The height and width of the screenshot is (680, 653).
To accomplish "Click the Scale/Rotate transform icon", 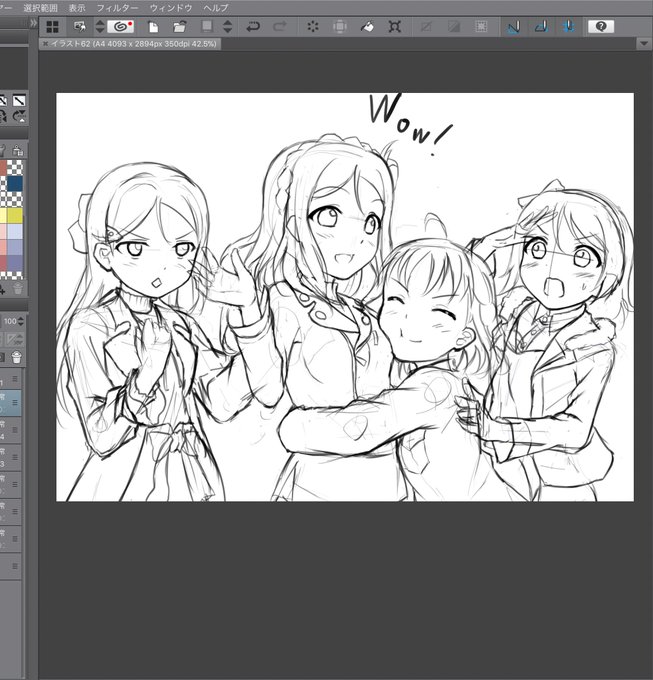I will (394, 27).
